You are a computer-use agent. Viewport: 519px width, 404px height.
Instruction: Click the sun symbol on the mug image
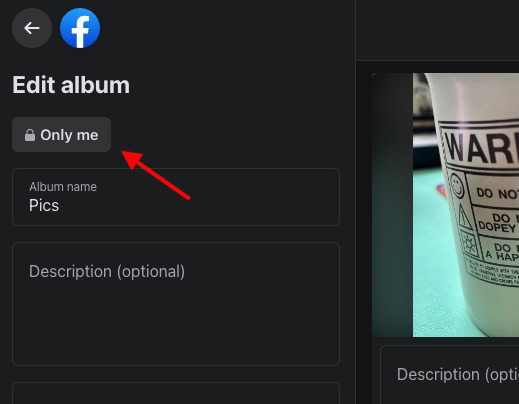pyautogui.click(x=470, y=245)
